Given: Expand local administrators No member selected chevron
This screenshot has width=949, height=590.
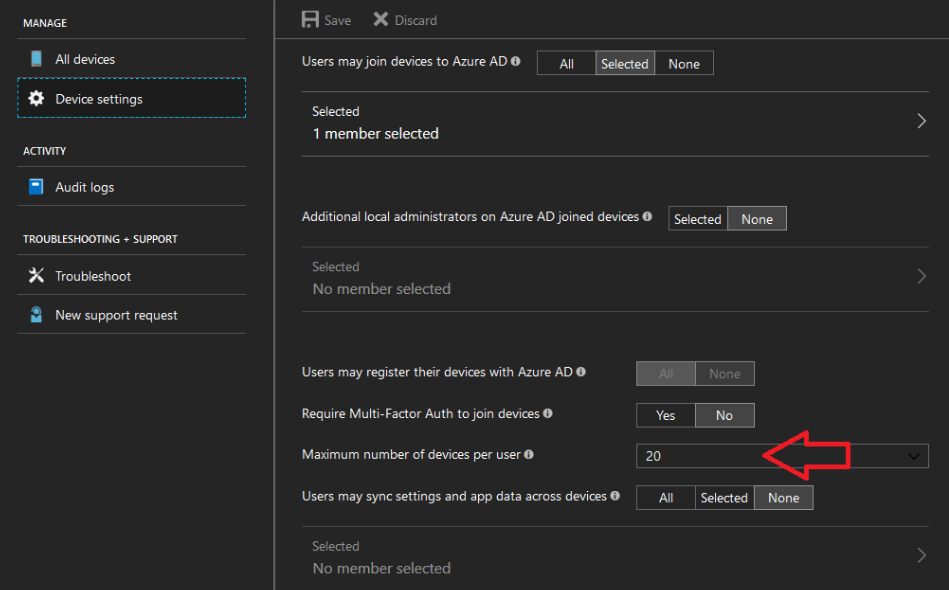Looking at the screenshot, I should [921, 277].
